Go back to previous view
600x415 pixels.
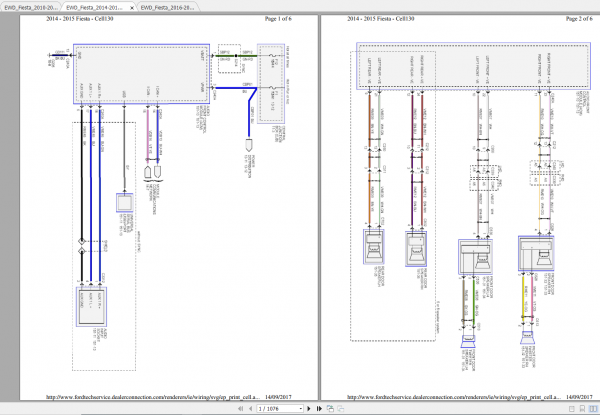coord(330,408)
